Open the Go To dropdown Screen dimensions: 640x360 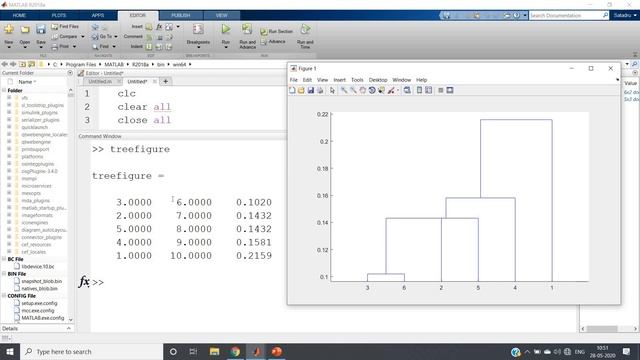[x=116, y=37]
